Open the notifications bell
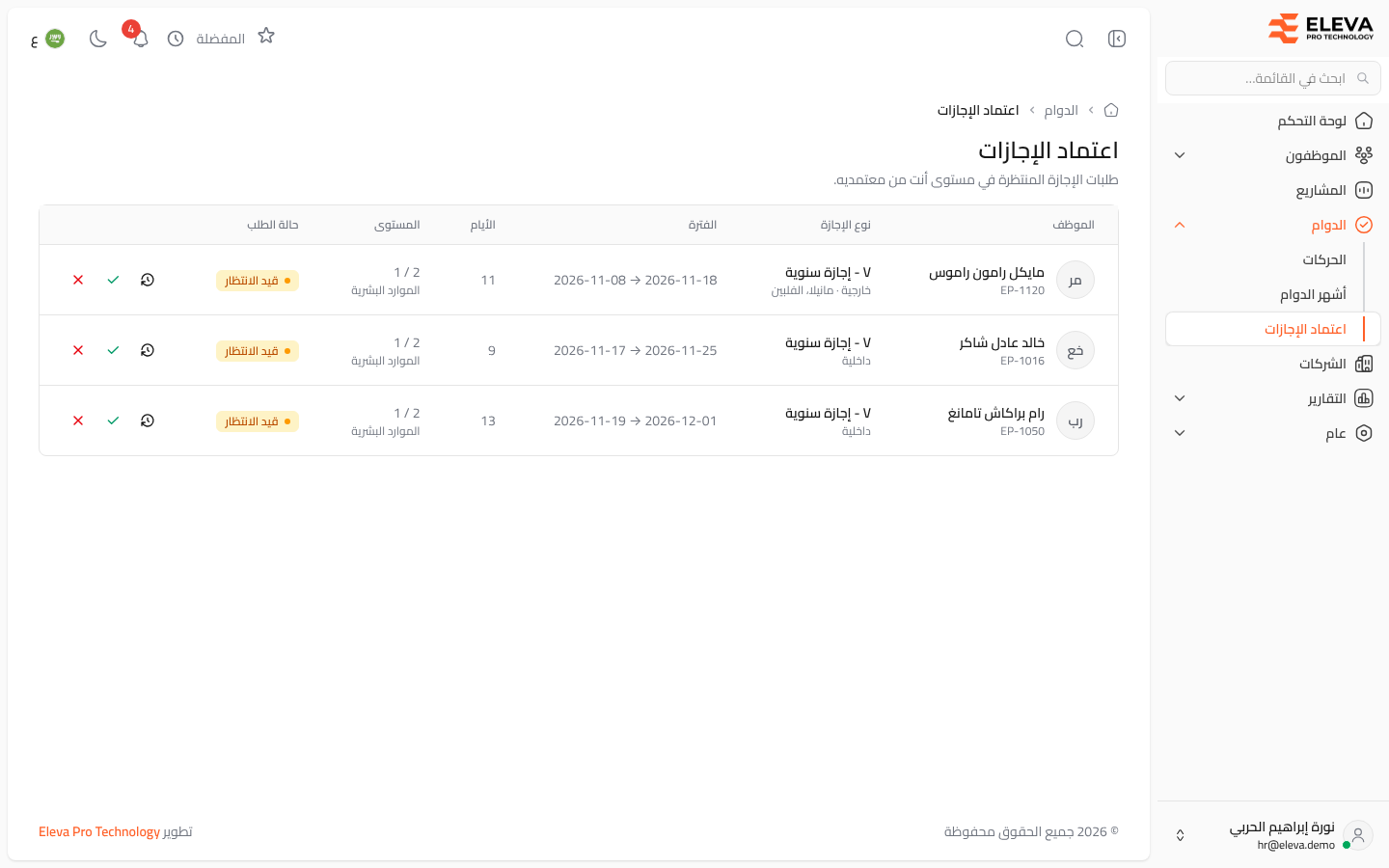This screenshot has height=868, width=1389. [x=140, y=39]
